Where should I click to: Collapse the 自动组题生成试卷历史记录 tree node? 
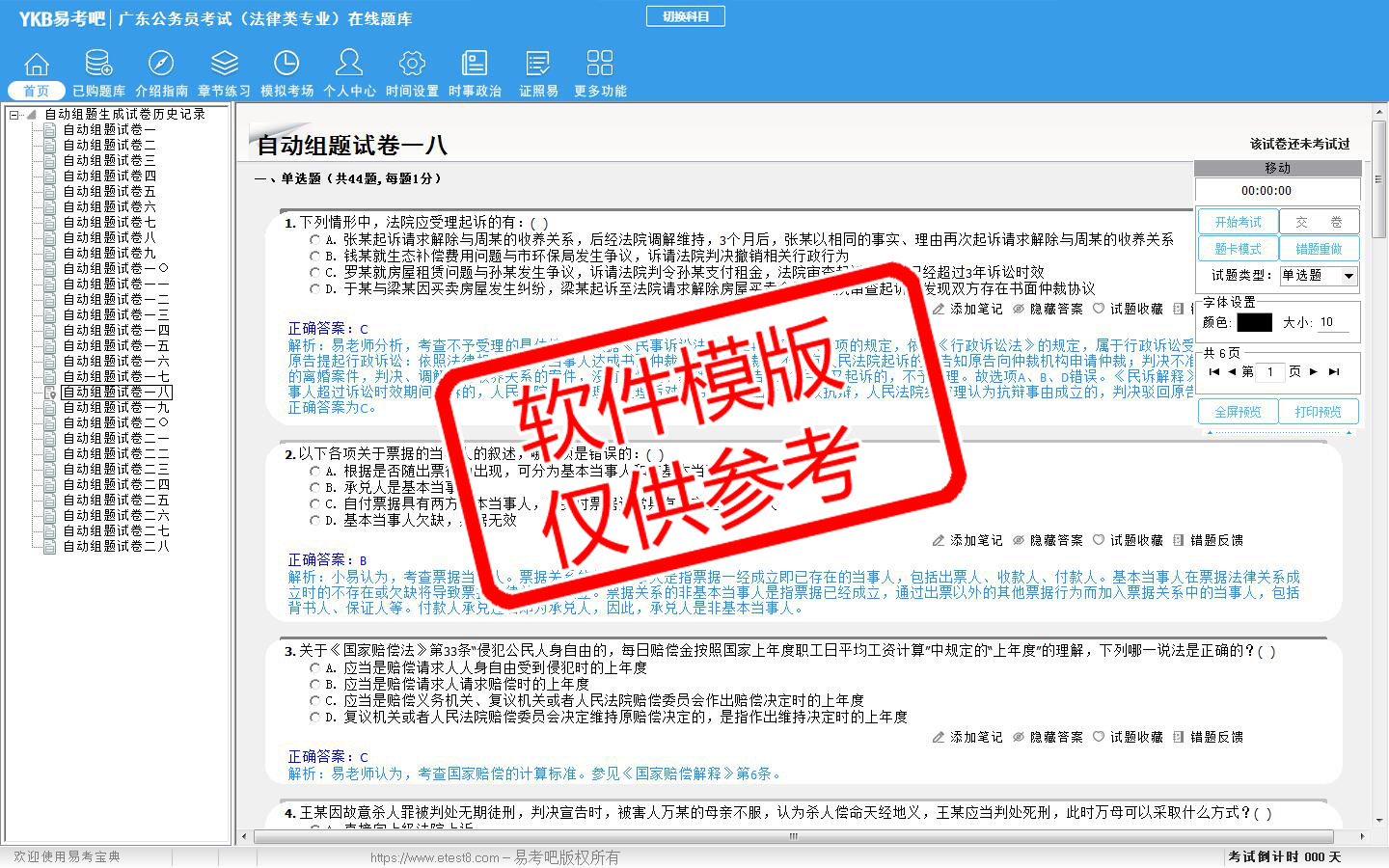point(14,115)
